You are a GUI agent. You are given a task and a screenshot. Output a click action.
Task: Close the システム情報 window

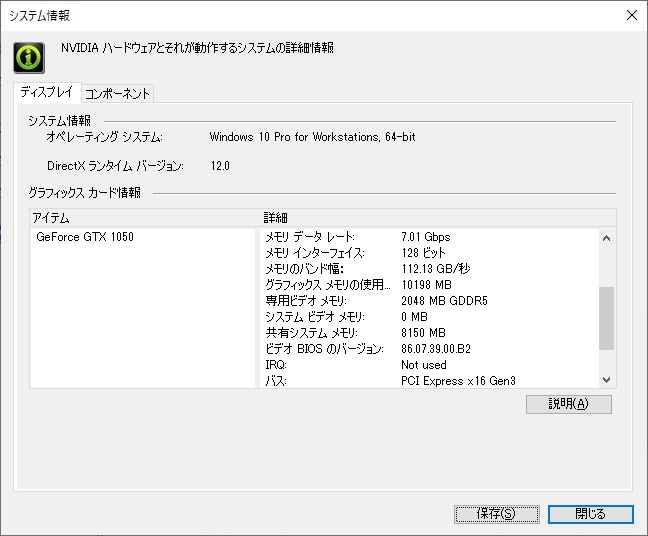631,15
